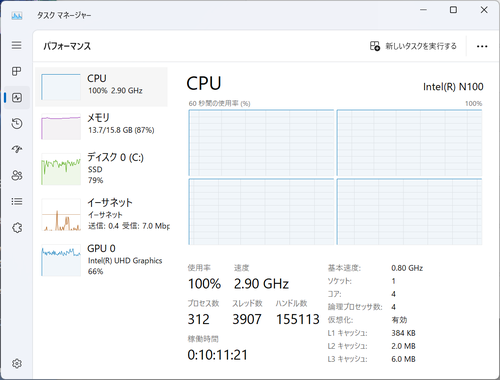Select the Memory performance item

[101, 126]
